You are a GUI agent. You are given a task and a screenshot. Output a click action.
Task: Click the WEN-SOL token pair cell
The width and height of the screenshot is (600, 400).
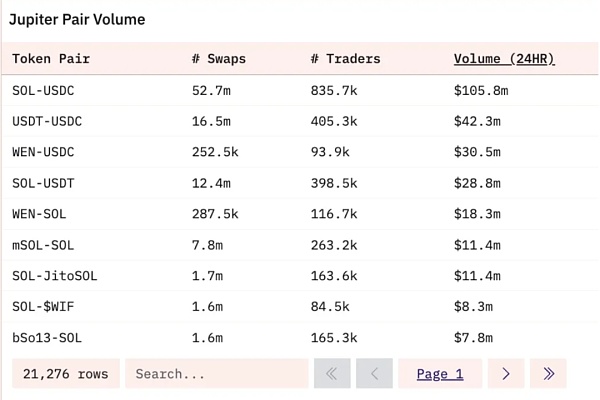click(39, 214)
